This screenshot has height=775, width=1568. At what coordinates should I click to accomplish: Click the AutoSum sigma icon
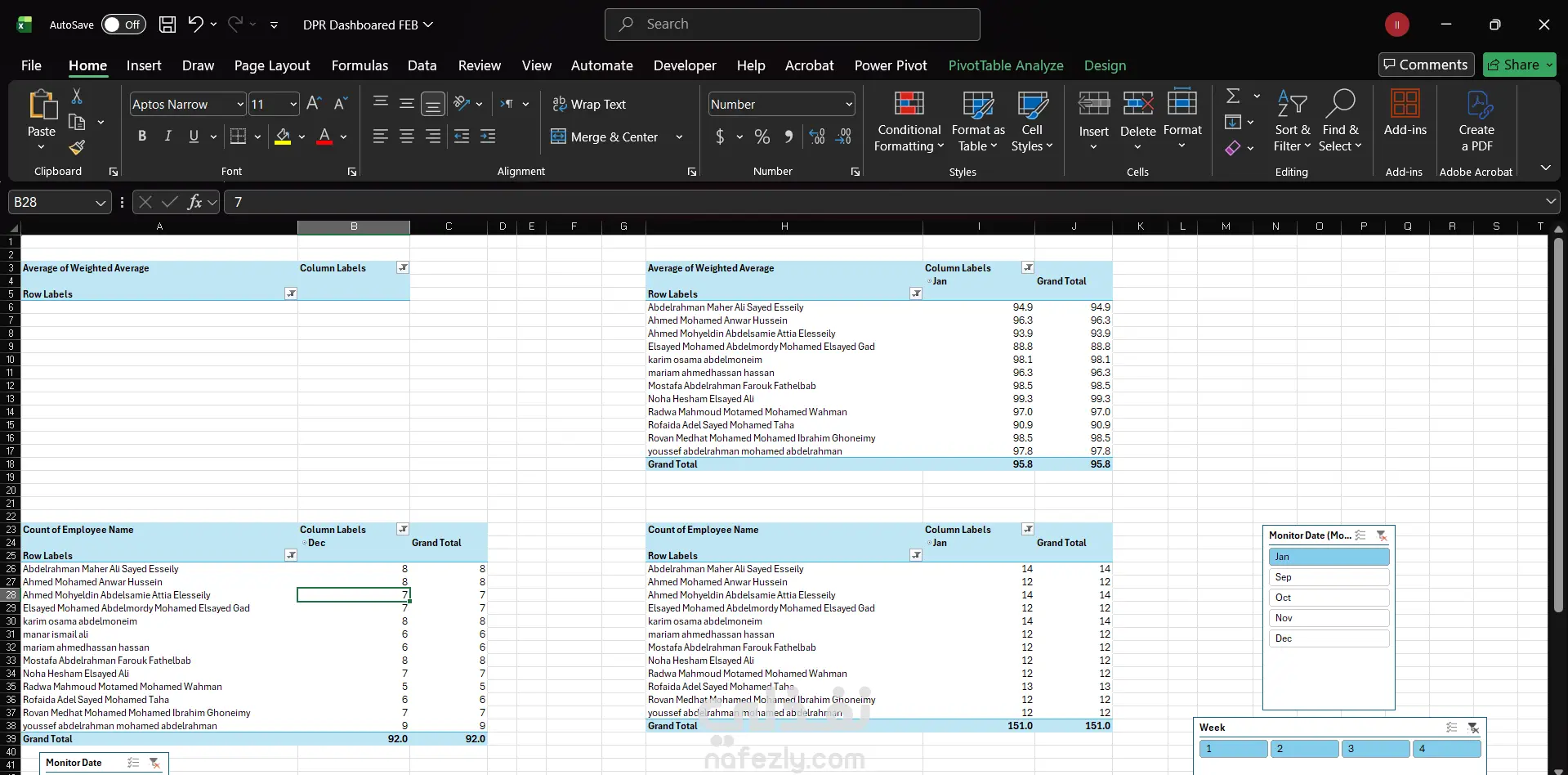(1233, 96)
